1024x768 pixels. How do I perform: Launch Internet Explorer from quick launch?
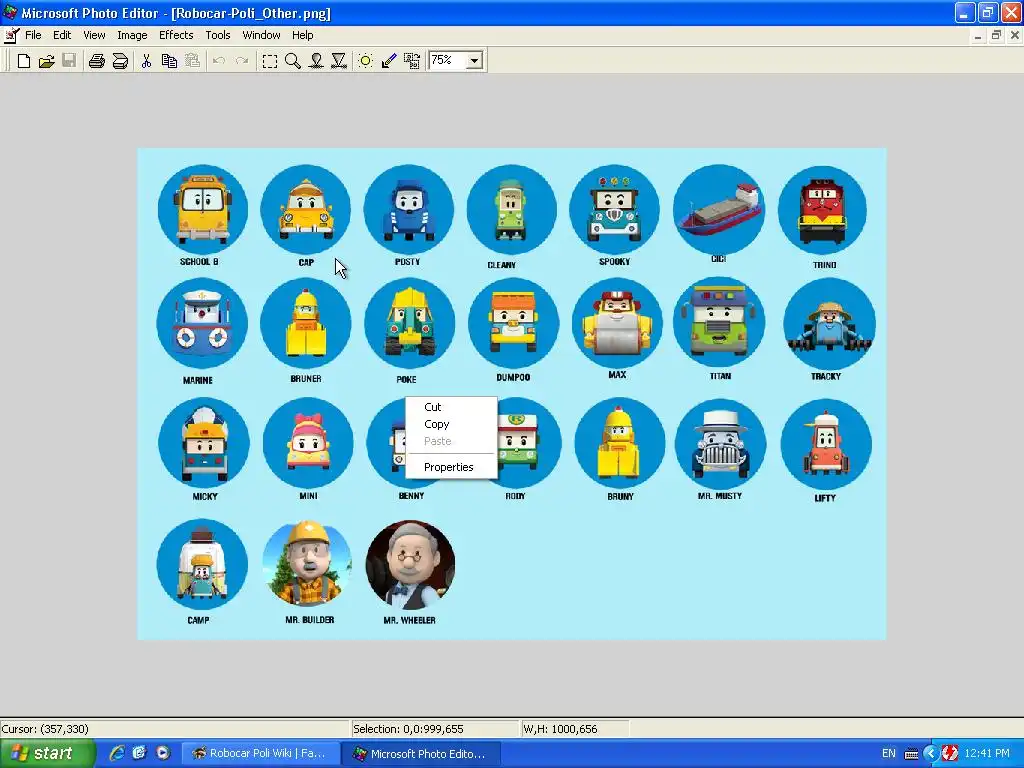click(116, 753)
